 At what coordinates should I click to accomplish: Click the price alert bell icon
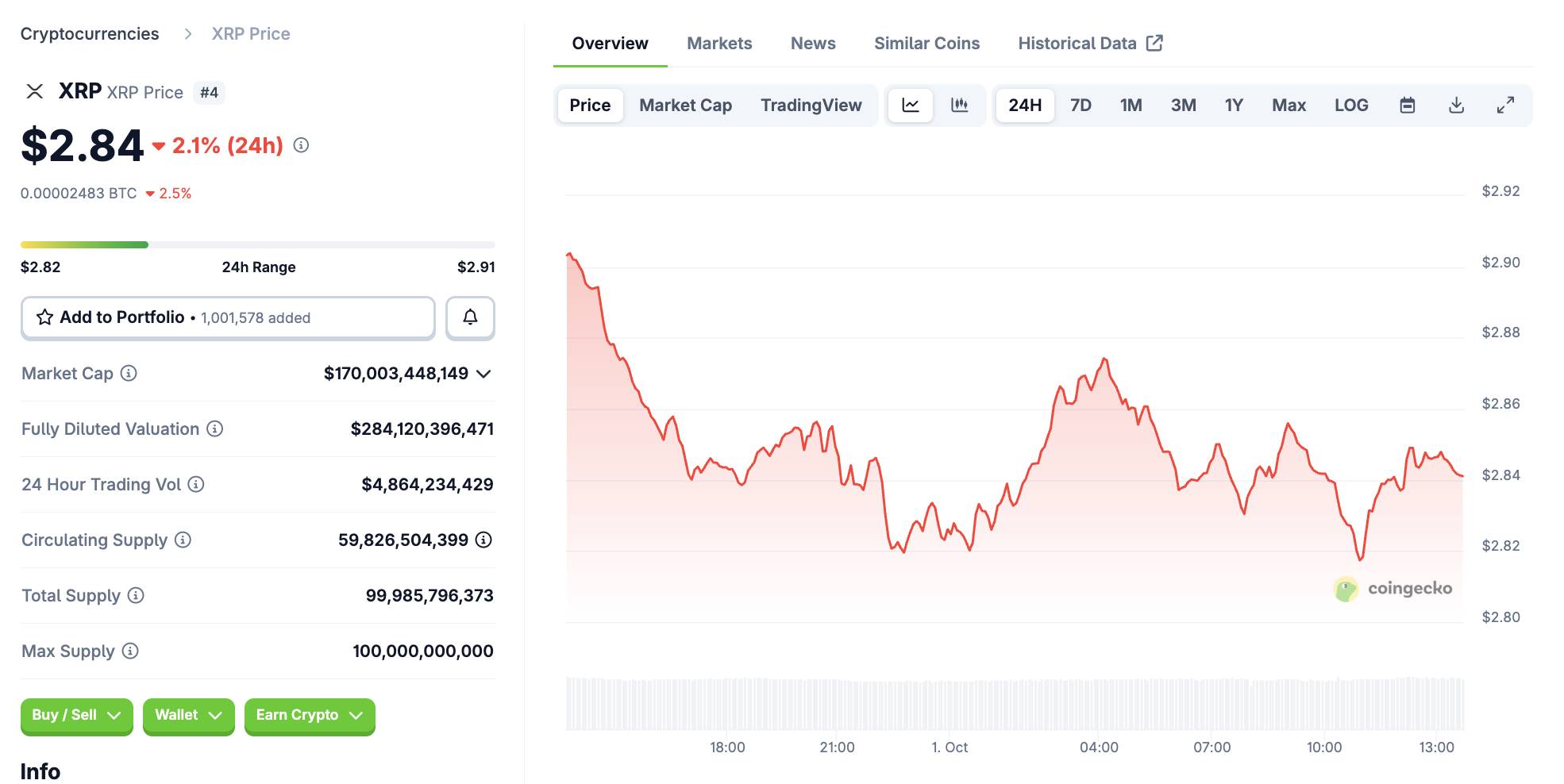point(470,317)
